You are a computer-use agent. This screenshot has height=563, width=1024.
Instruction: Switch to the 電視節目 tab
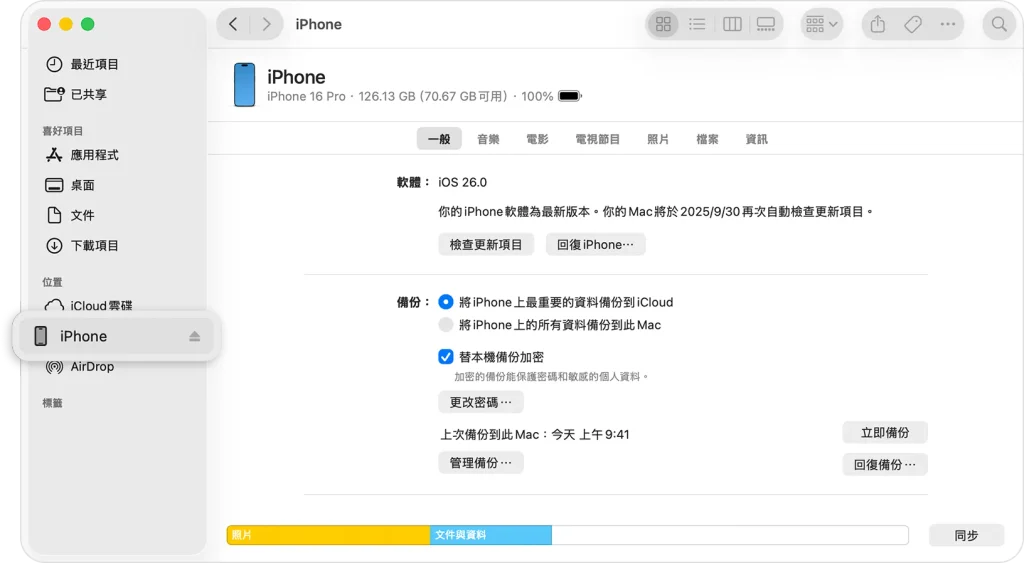pos(598,139)
